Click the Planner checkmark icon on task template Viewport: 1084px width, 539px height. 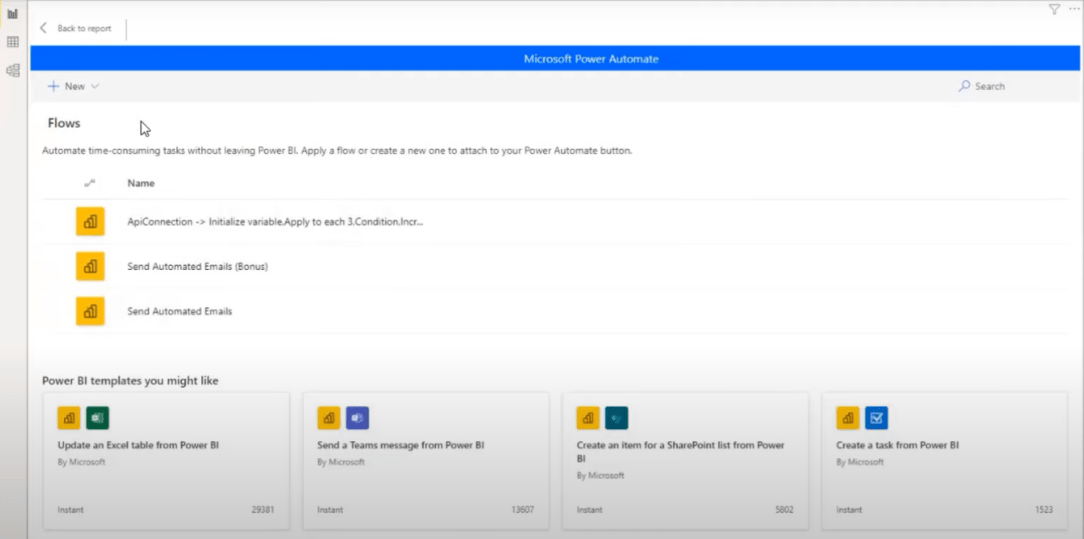pyautogui.click(x=877, y=418)
